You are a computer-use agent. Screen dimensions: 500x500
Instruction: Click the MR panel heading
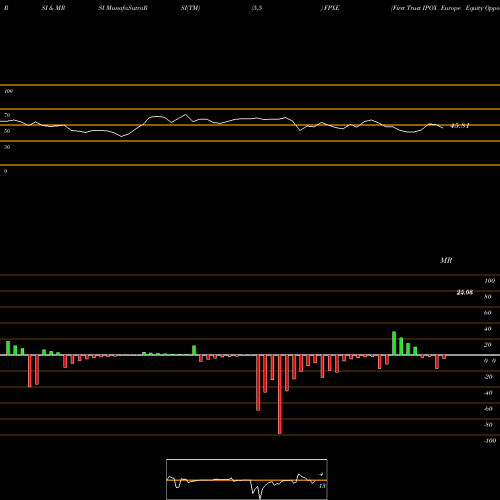[x=446, y=260]
